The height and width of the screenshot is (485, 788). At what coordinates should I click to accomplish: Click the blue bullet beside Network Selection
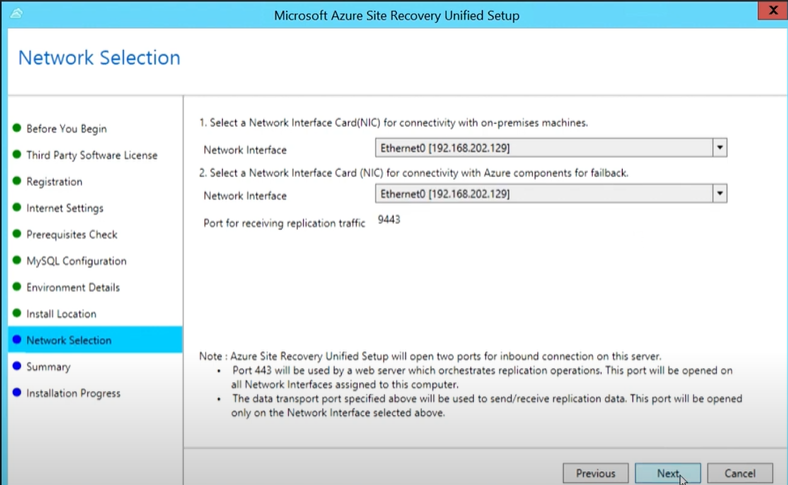pos(17,339)
